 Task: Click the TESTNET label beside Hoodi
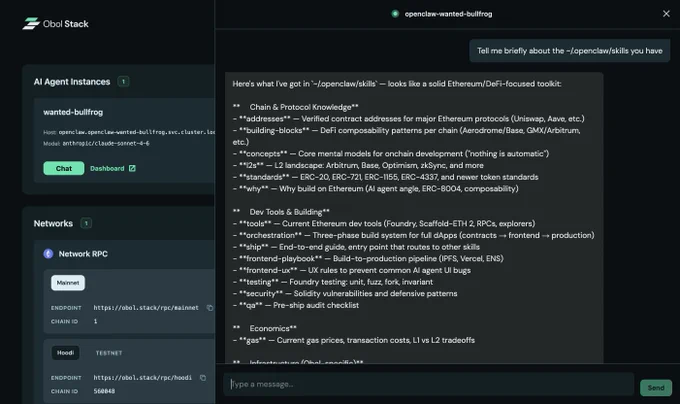[109, 353]
